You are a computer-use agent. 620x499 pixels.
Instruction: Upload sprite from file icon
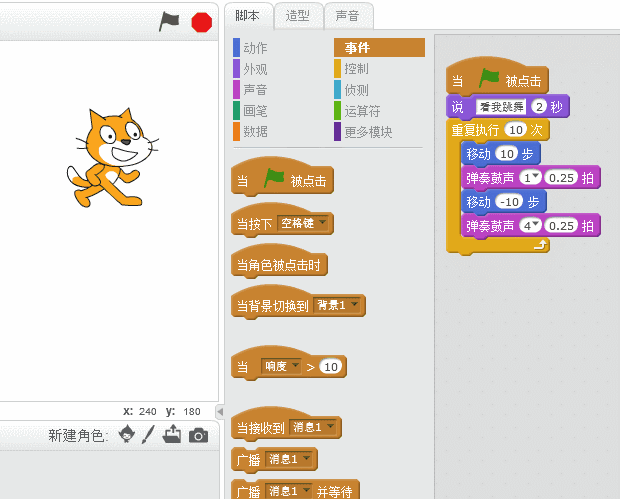(172, 434)
